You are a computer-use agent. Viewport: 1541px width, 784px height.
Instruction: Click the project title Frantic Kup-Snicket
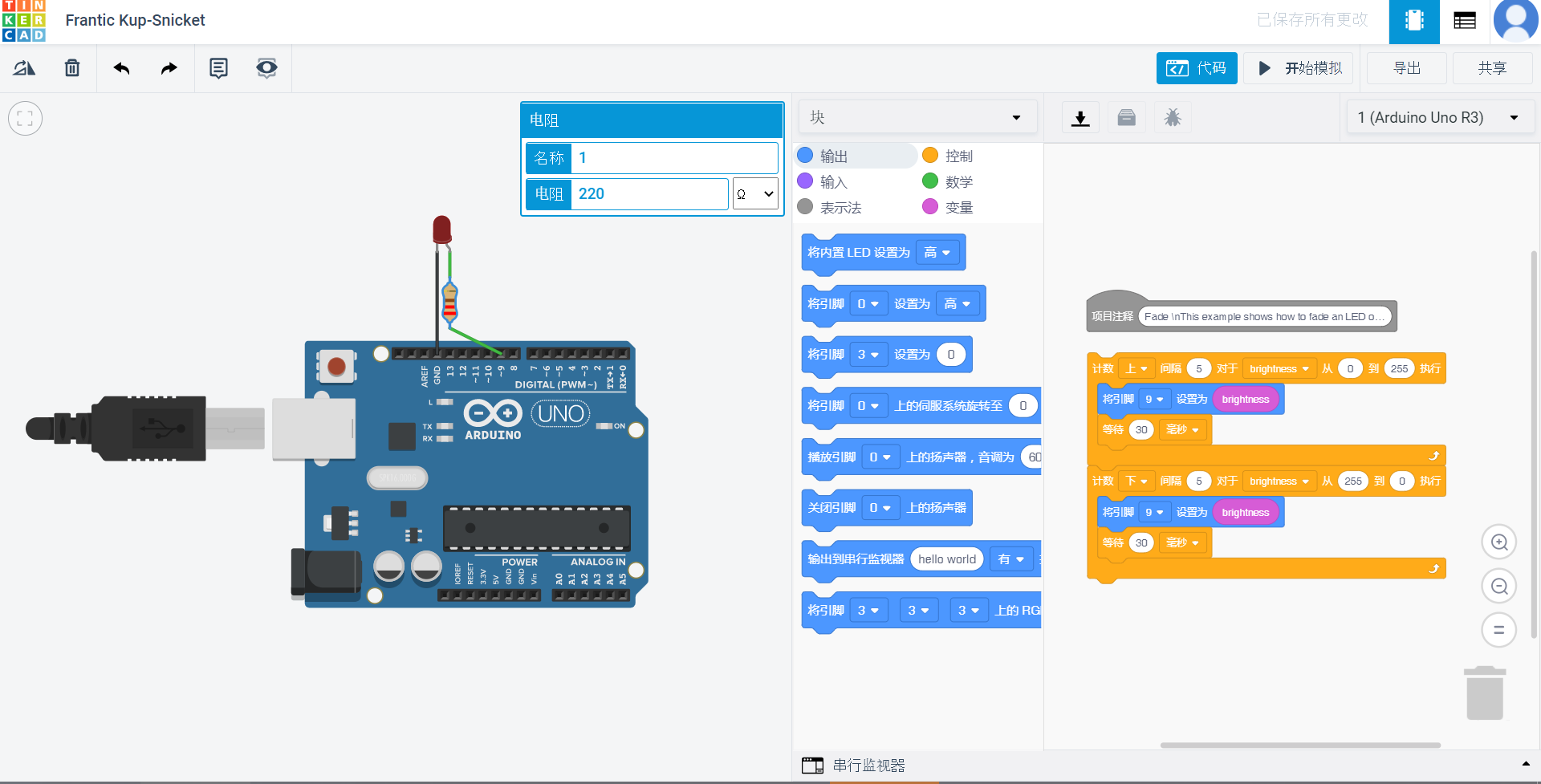coord(135,20)
